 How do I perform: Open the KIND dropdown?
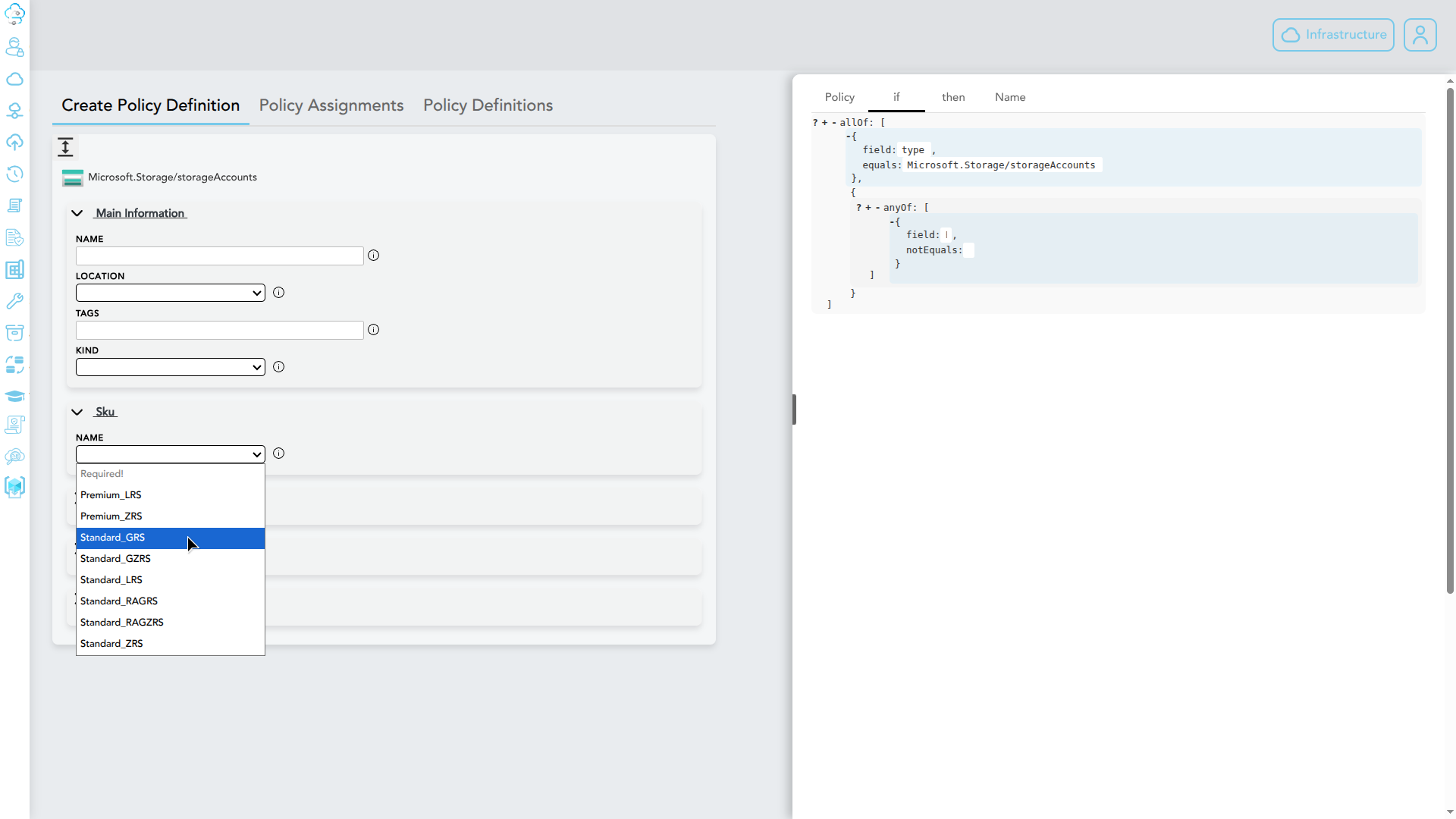coord(171,367)
